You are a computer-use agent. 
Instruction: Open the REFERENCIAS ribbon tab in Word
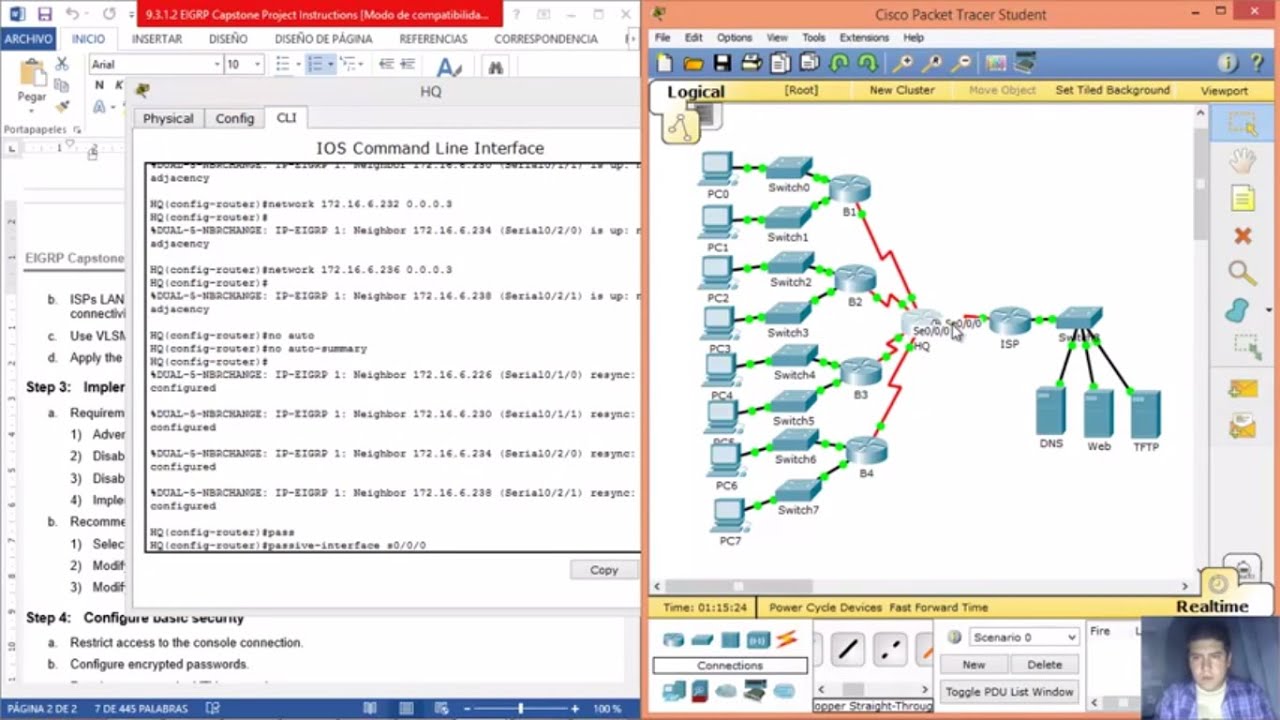point(433,38)
